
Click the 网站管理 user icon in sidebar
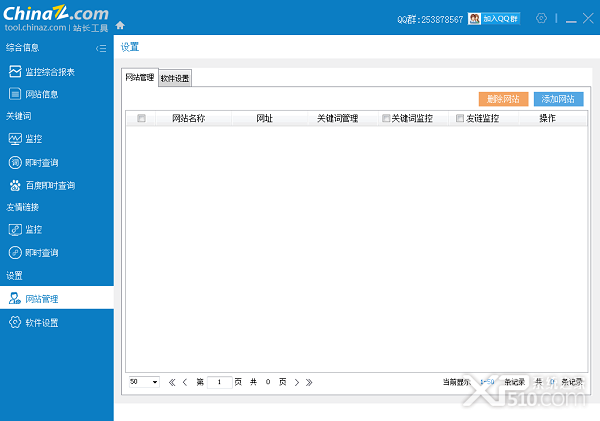point(15,298)
